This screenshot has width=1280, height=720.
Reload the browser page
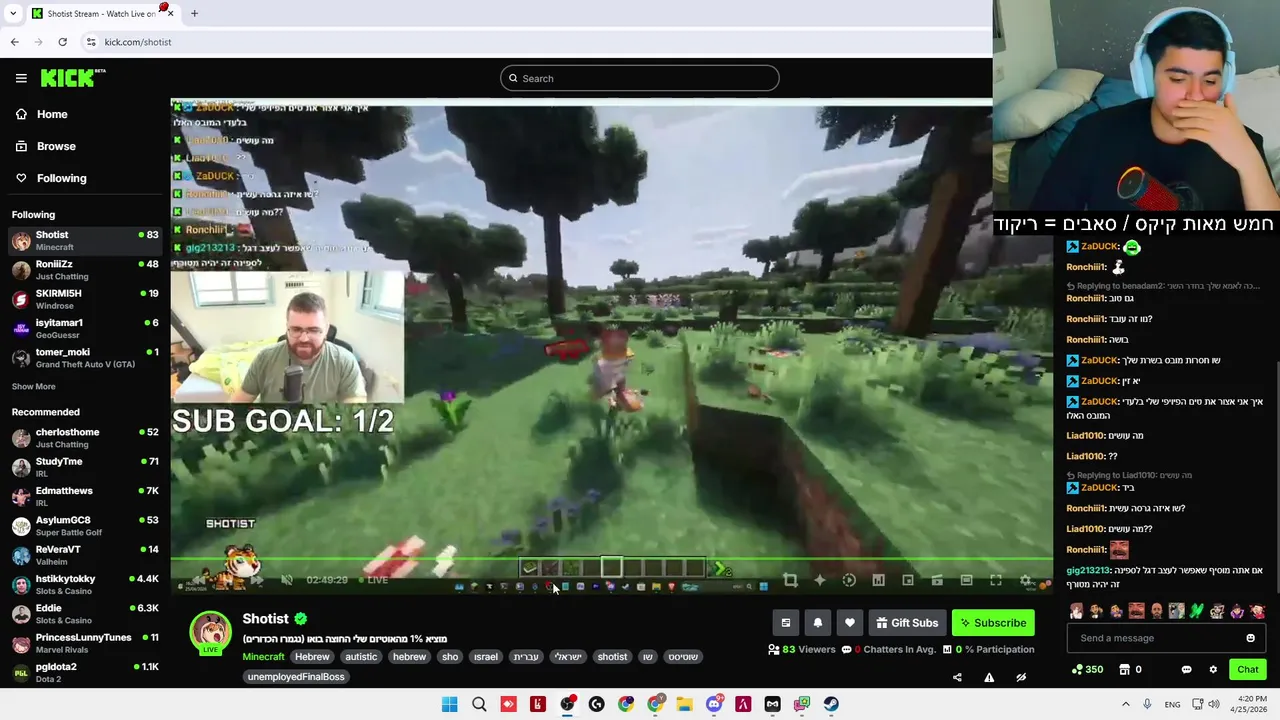click(x=62, y=42)
